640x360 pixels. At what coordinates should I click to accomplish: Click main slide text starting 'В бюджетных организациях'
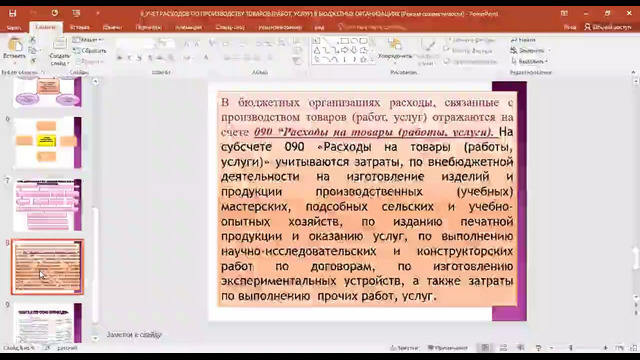pyautogui.click(x=367, y=199)
